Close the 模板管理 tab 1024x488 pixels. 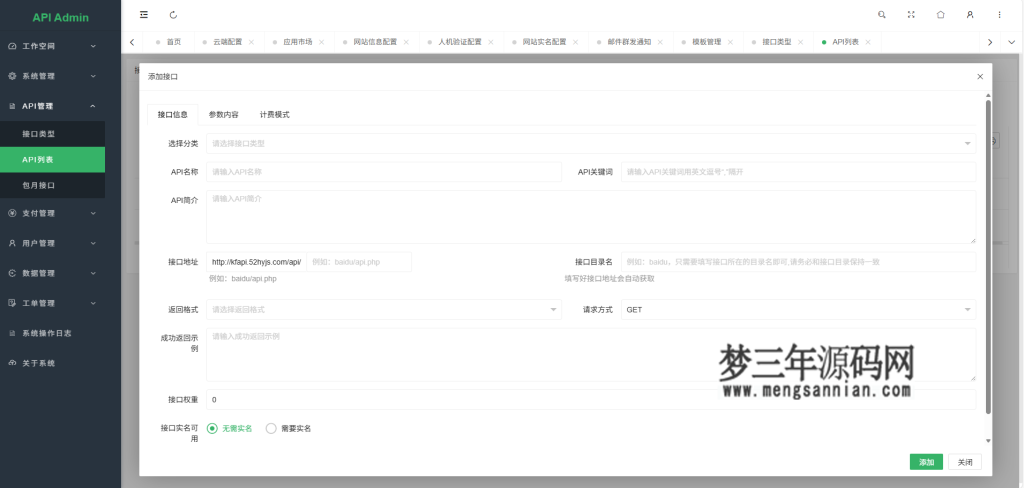pos(730,42)
